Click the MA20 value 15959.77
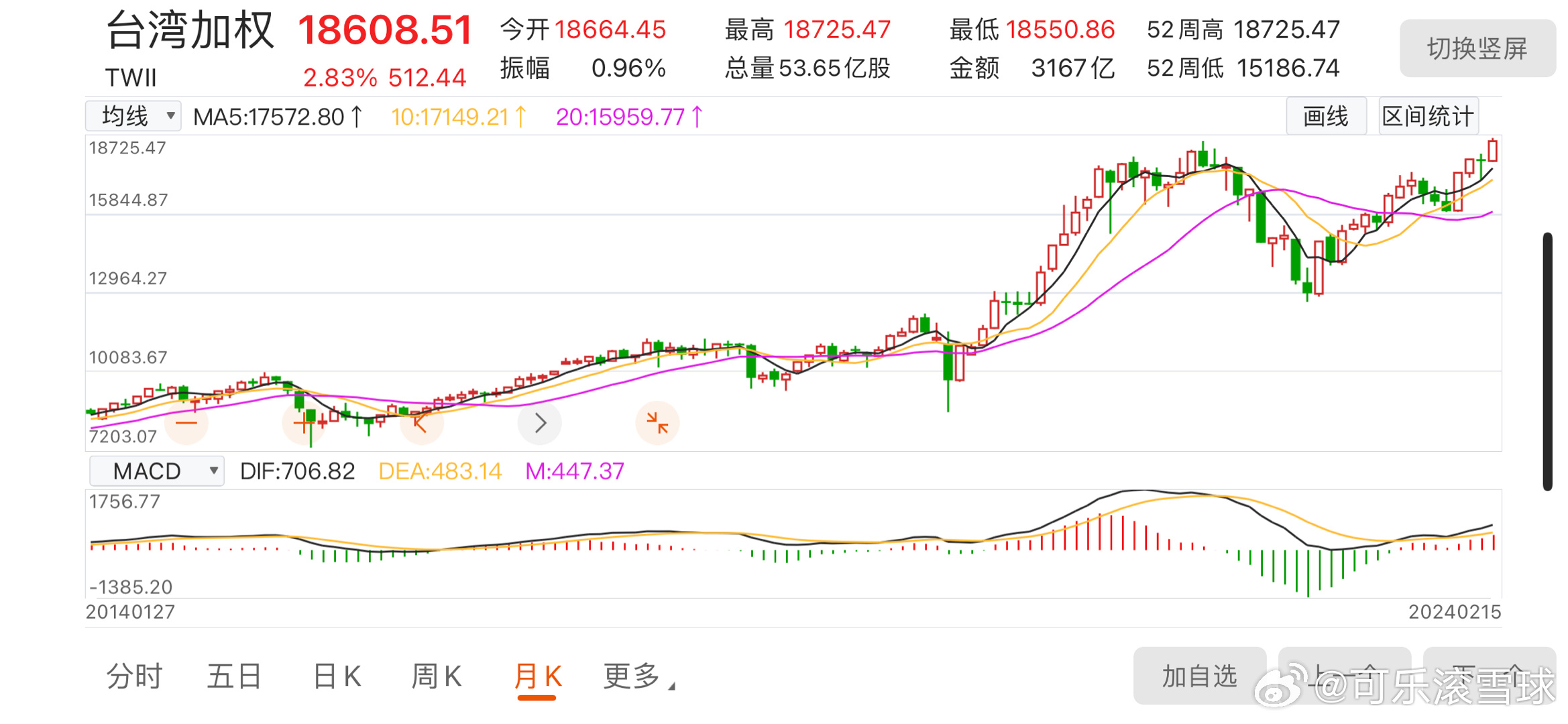The height and width of the screenshot is (724, 1568). click(629, 117)
